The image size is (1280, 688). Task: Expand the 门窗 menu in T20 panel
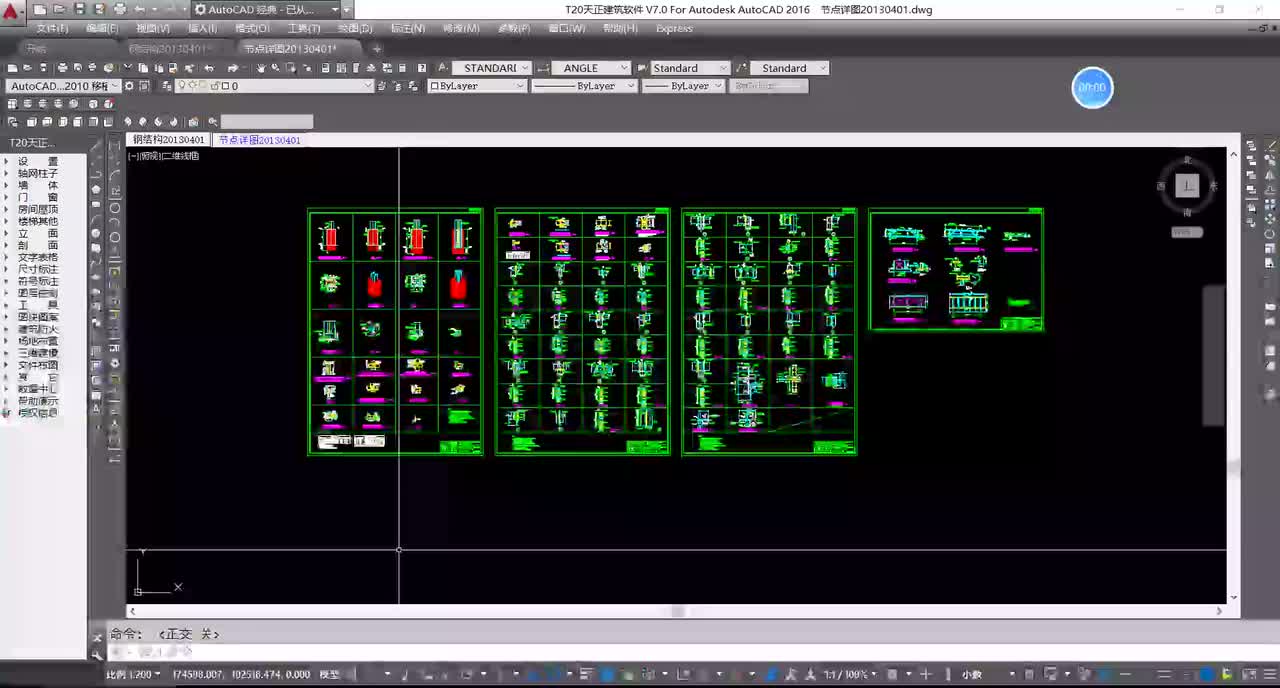(38, 197)
